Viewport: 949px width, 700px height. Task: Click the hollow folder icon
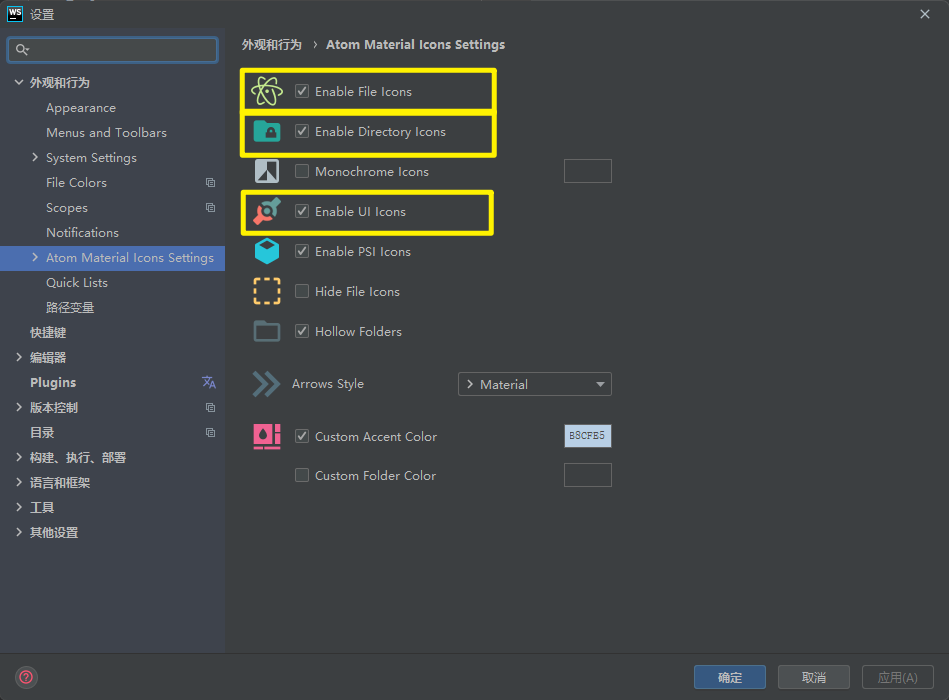coord(267,332)
